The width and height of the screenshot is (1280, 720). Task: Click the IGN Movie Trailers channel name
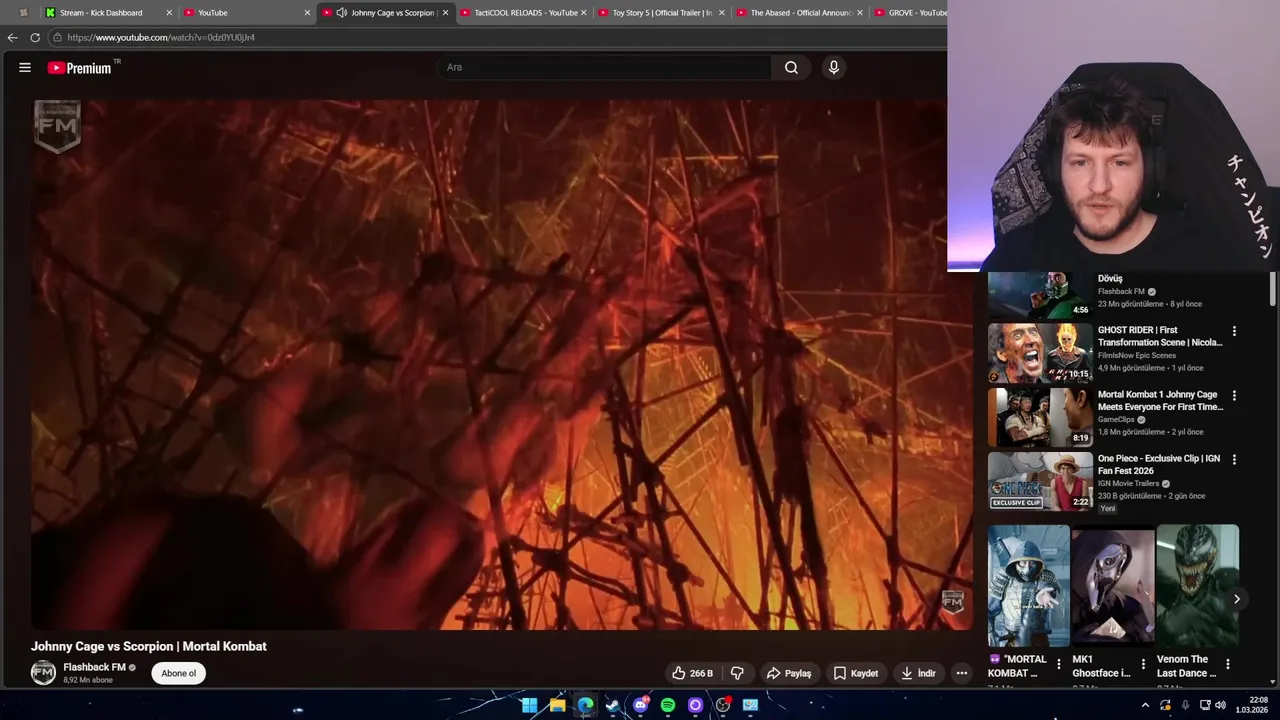click(1128, 484)
